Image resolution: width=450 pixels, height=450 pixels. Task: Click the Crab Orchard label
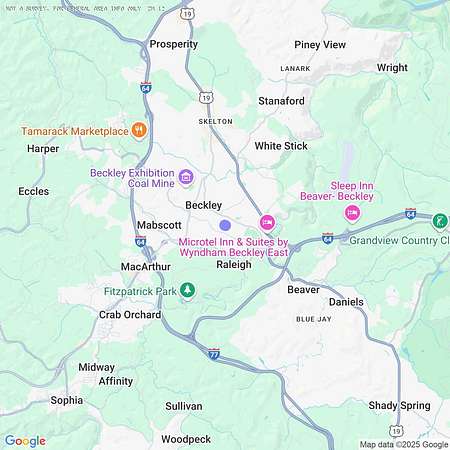pyautogui.click(x=130, y=315)
